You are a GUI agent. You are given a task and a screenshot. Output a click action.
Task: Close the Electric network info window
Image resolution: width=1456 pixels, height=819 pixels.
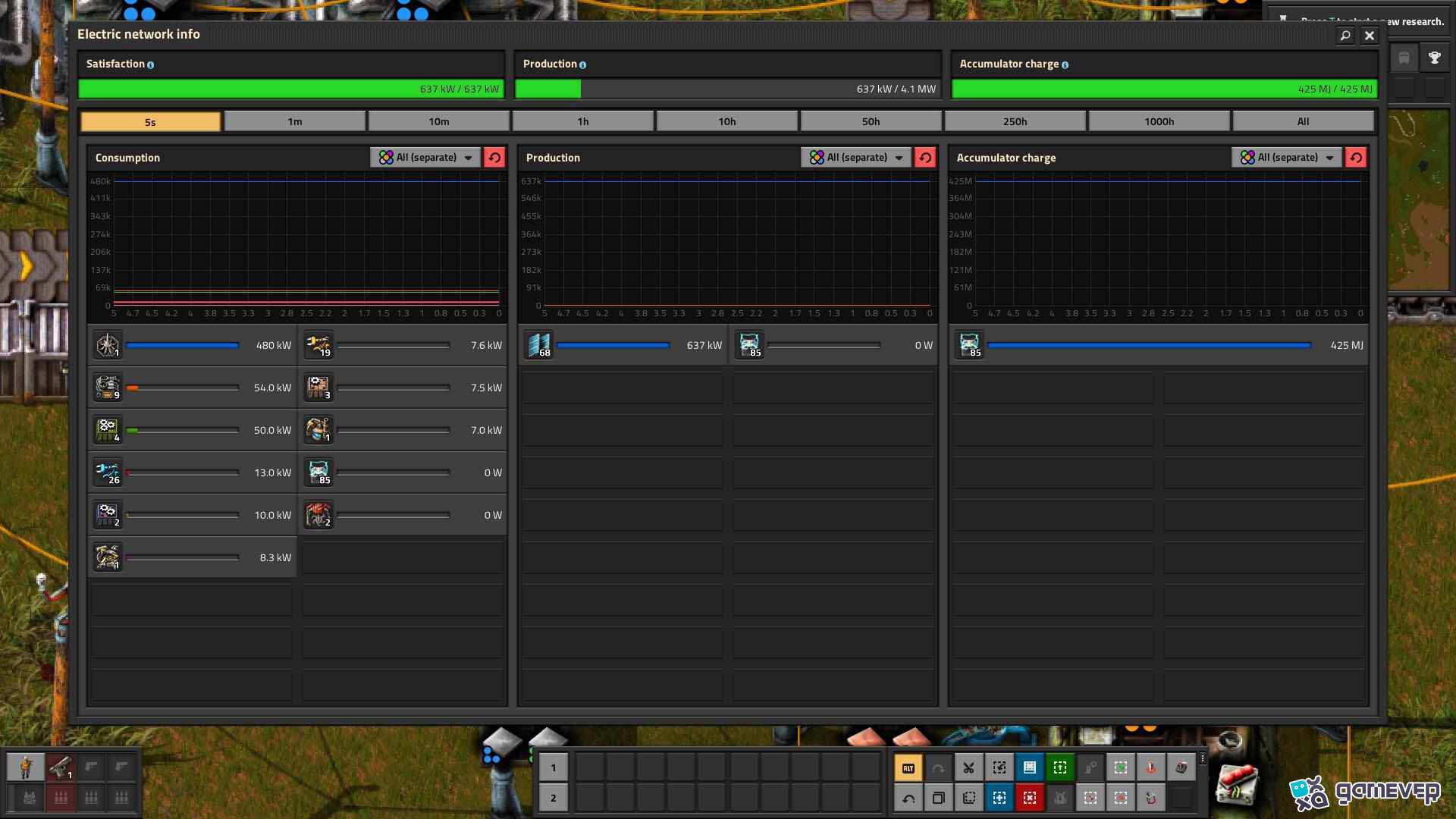[1369, 35]
